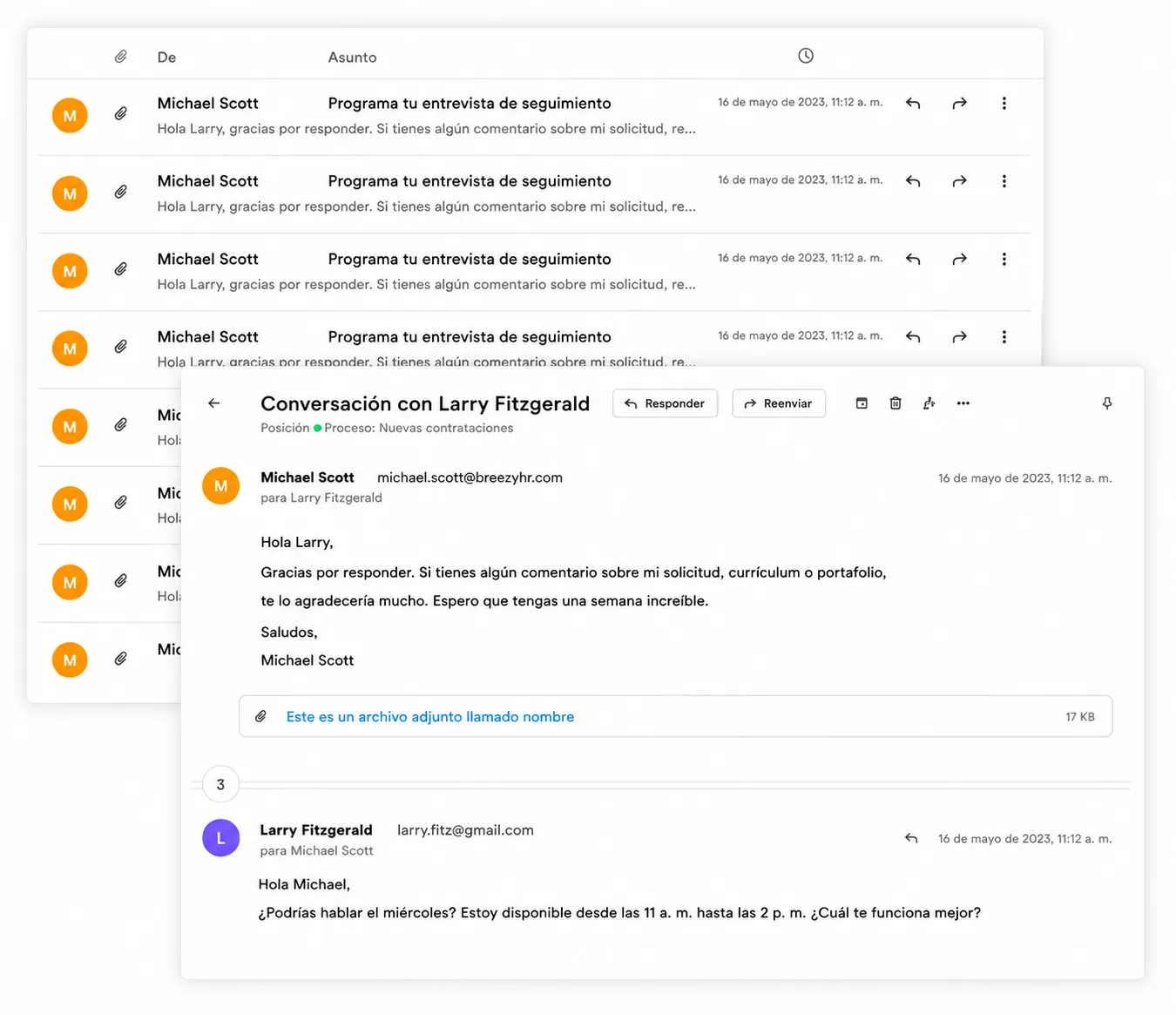This screenshot has height=1015, width=1176.
Task: Reply to the second email in list
Action: coord(913,181)
